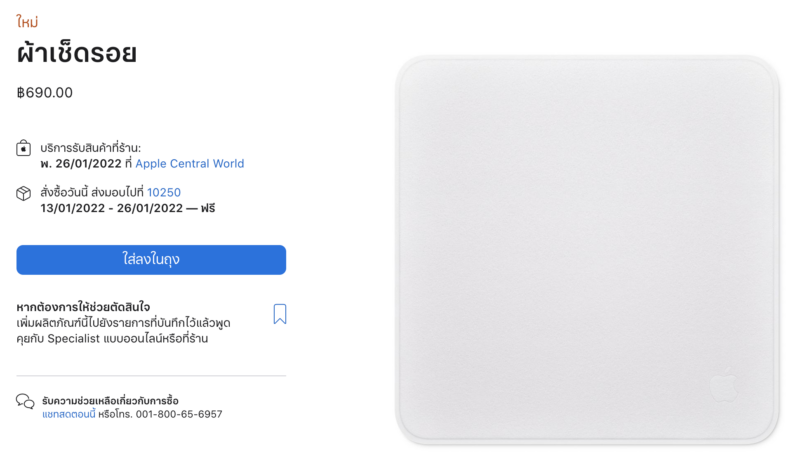Click the help deciding heading text
The width and height of the screenshot is (800, 472).
[83, 307]
